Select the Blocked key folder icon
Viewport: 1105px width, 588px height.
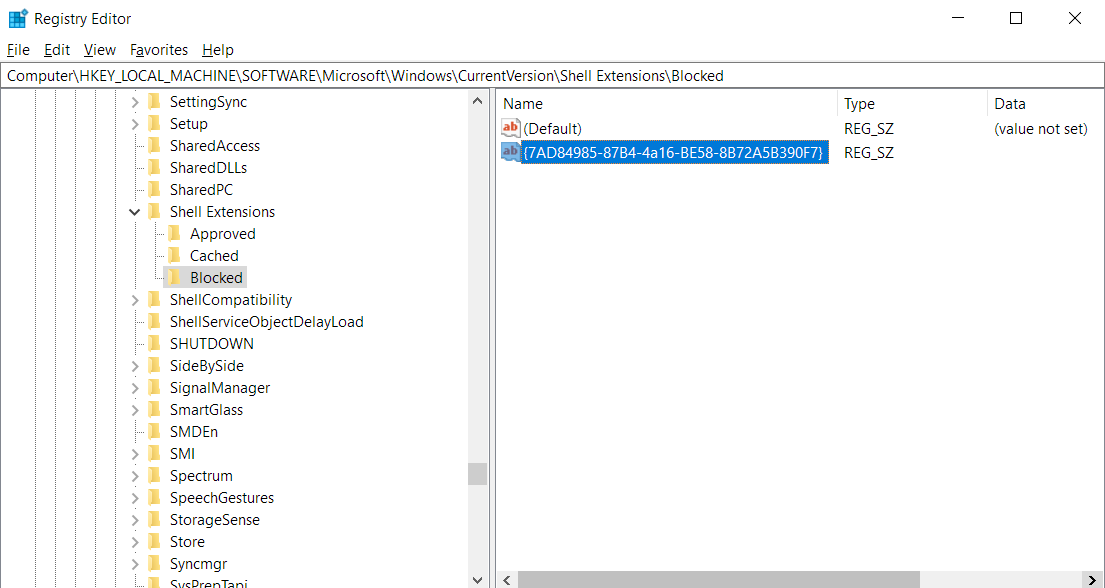coord(173,277)
